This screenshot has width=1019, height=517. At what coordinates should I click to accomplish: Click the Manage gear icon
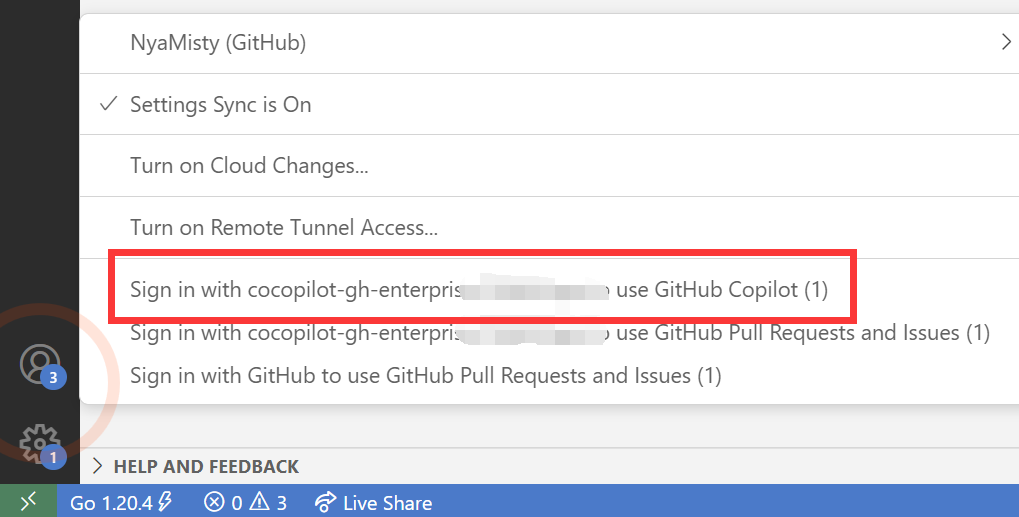tap(39, 441)
